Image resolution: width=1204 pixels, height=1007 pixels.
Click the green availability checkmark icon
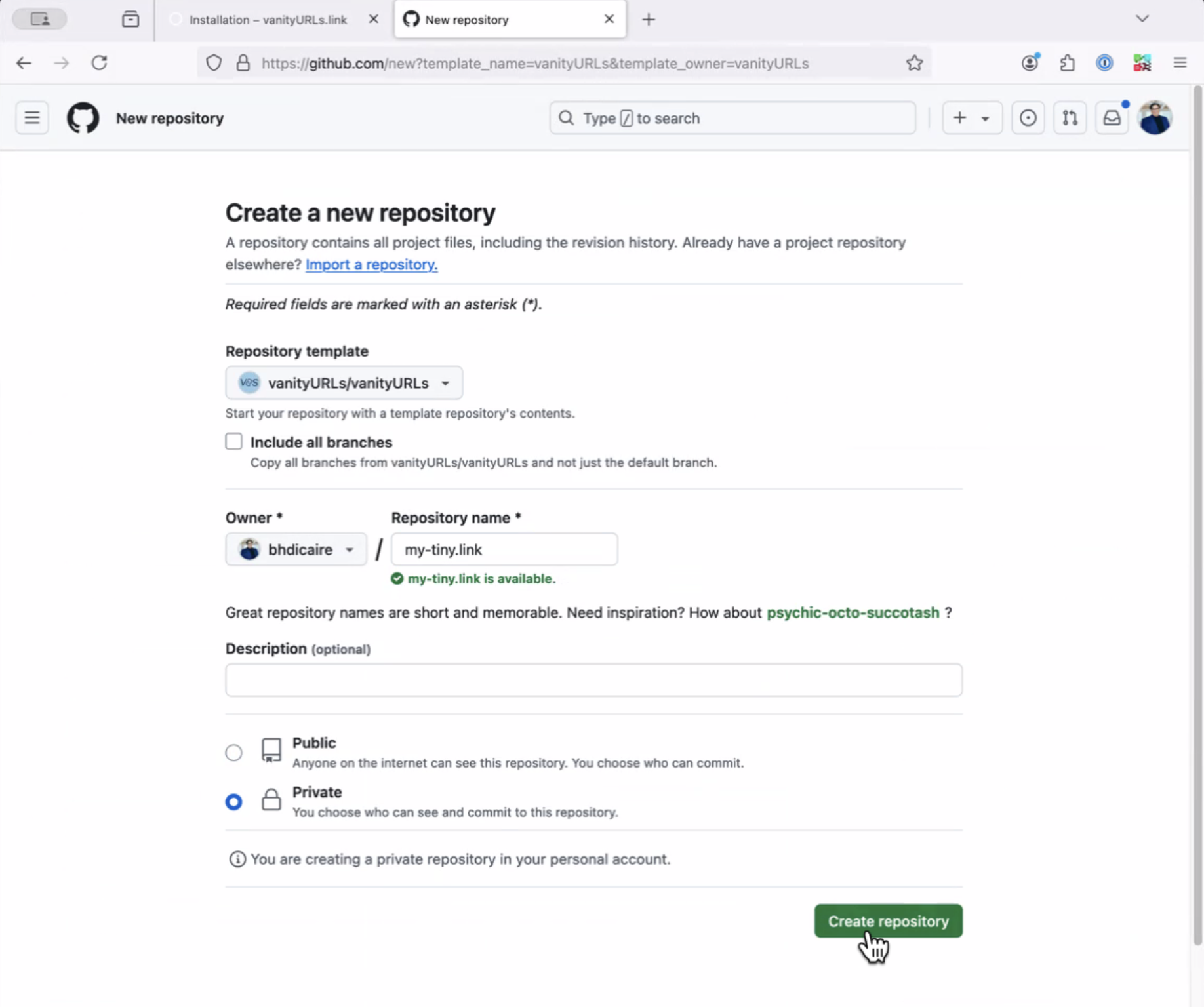pyautogui.click(x=397, y=578)
